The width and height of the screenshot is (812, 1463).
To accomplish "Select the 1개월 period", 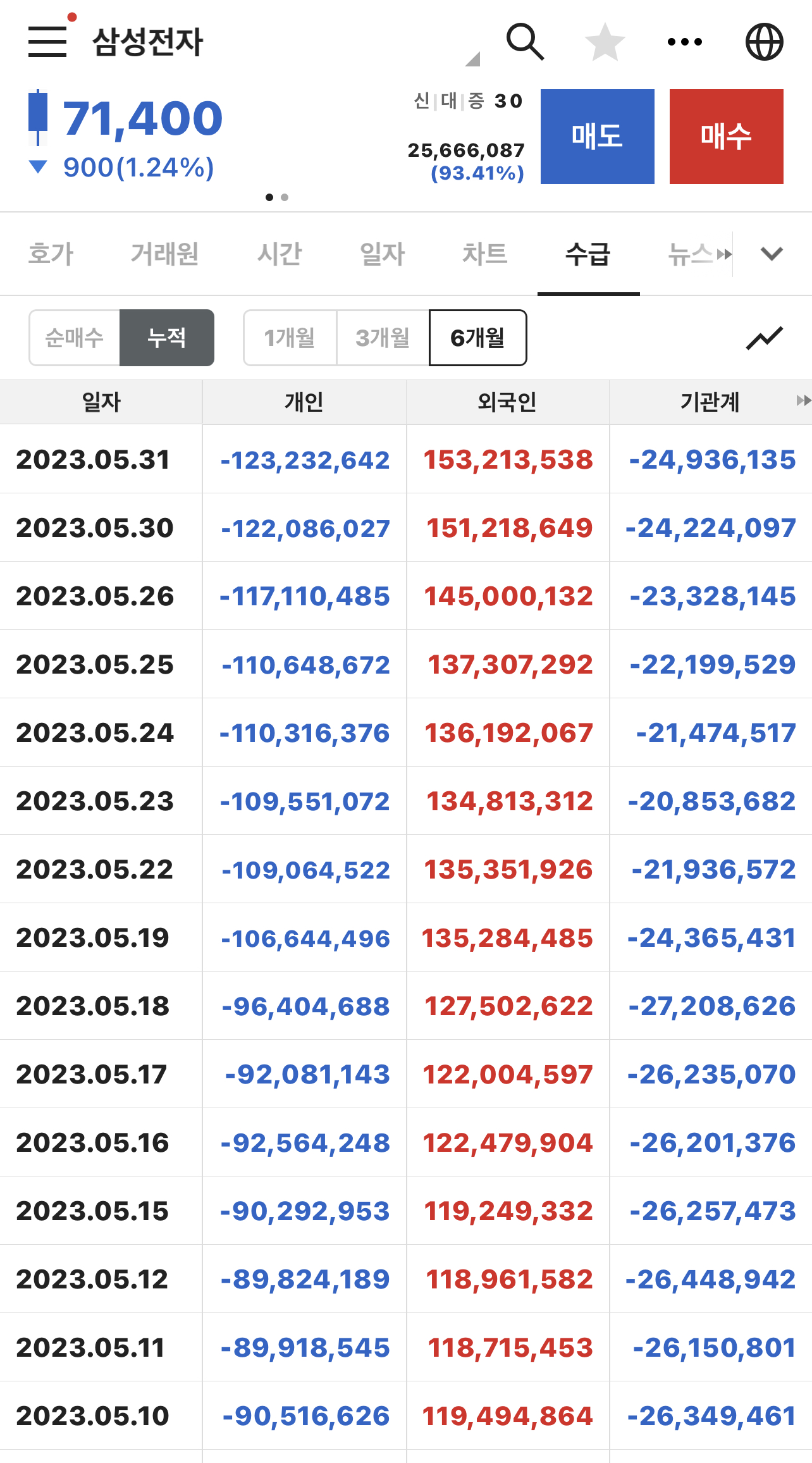I will 290,338.
